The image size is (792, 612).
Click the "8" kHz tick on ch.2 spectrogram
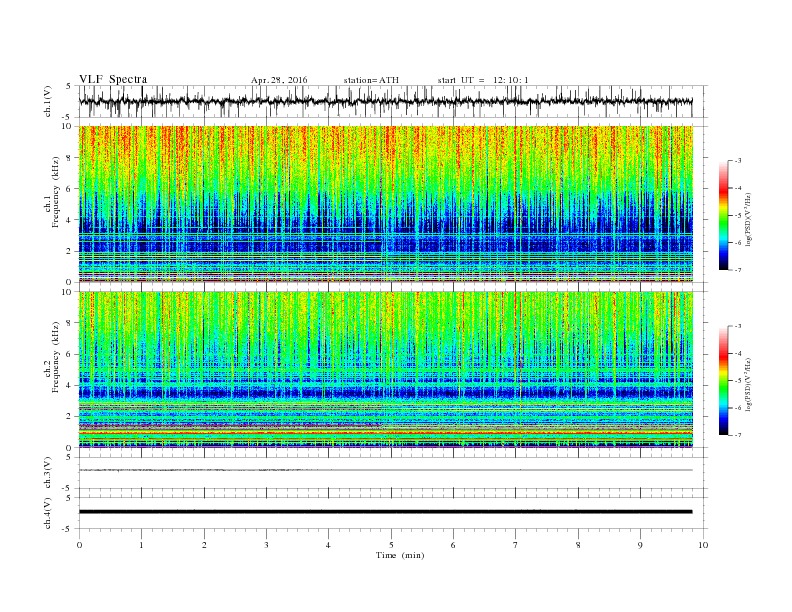tap(69, 323)
